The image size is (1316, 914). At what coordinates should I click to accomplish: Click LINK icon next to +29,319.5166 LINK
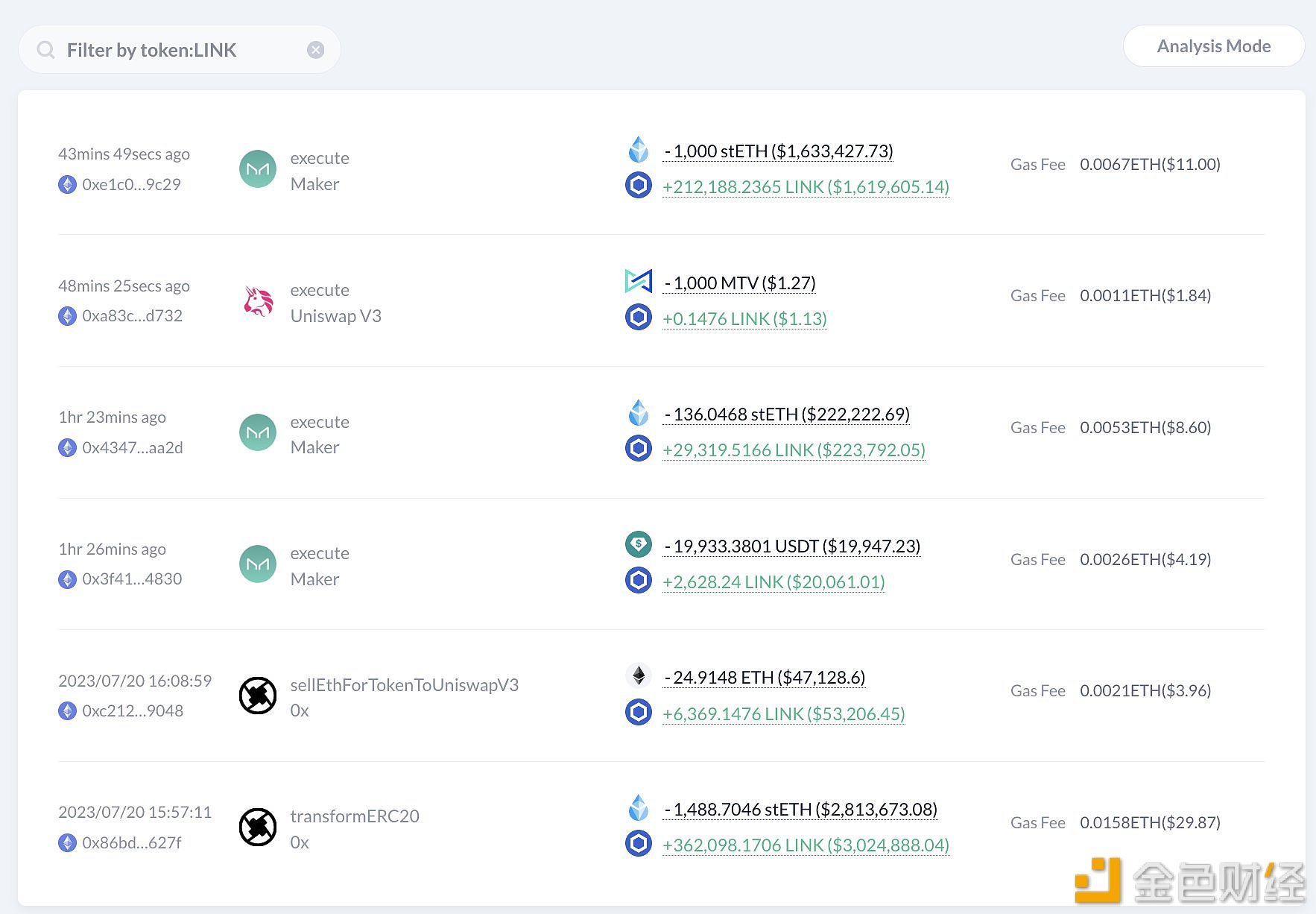[639, 448]
